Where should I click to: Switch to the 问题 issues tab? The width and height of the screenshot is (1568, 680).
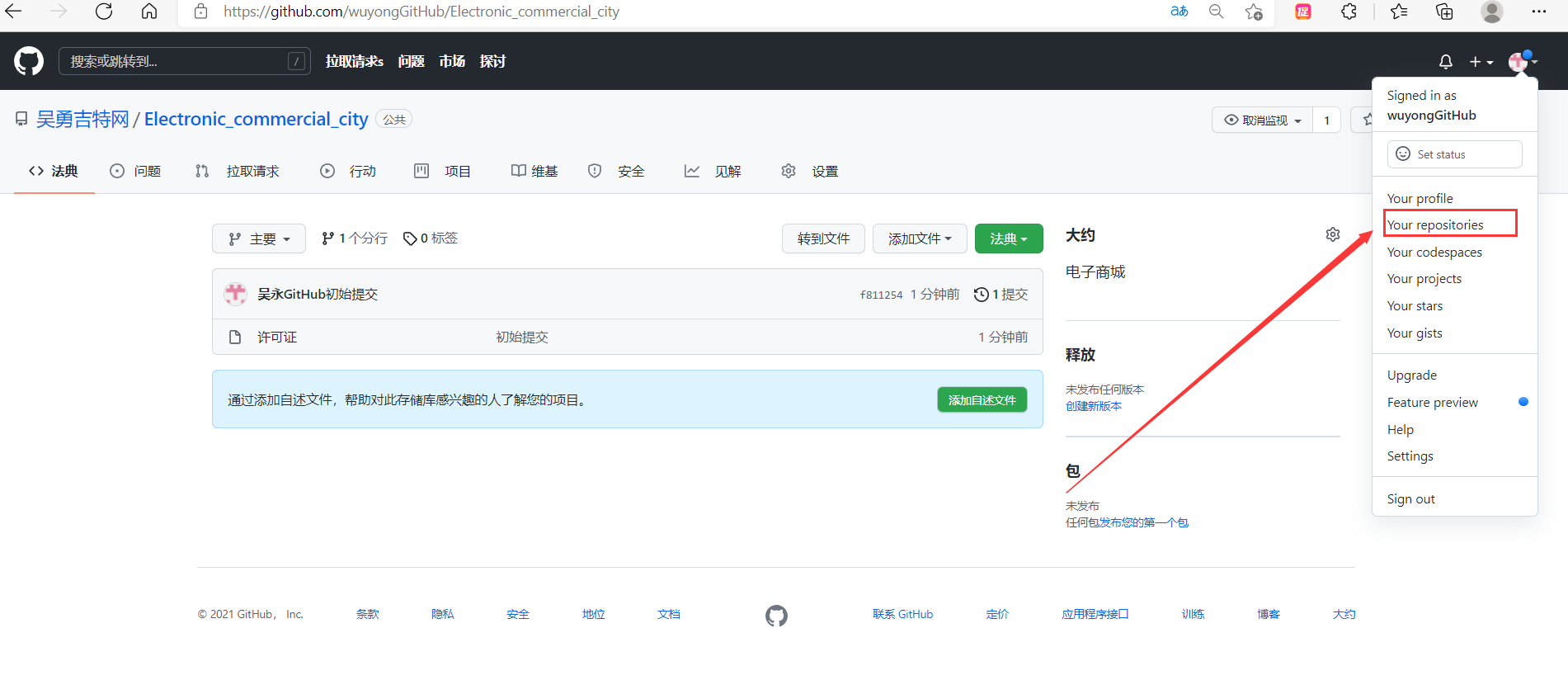click(x=135, y=171)
